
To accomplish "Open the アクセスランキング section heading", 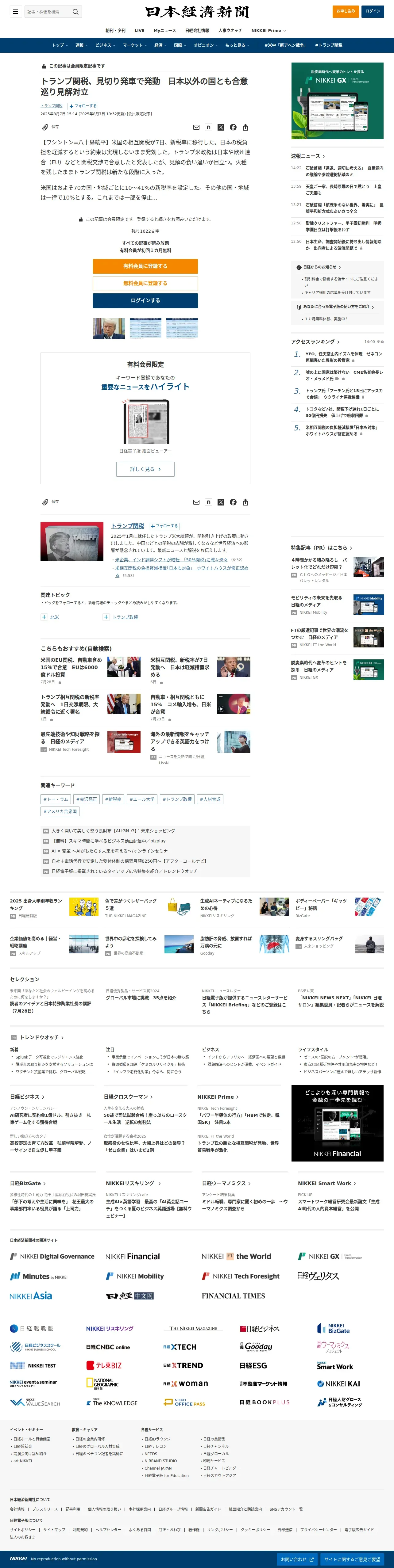I will [315, 342].
